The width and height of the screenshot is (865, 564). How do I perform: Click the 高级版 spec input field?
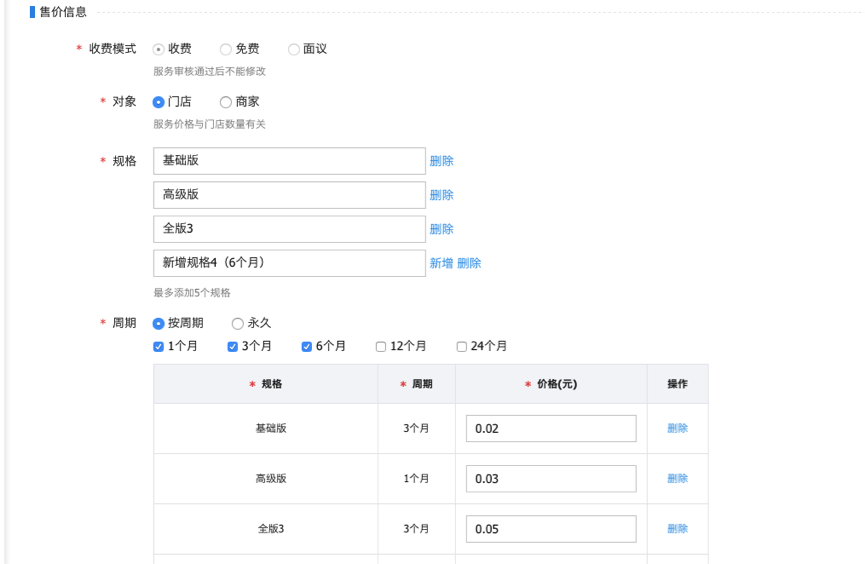pos(289,195)
